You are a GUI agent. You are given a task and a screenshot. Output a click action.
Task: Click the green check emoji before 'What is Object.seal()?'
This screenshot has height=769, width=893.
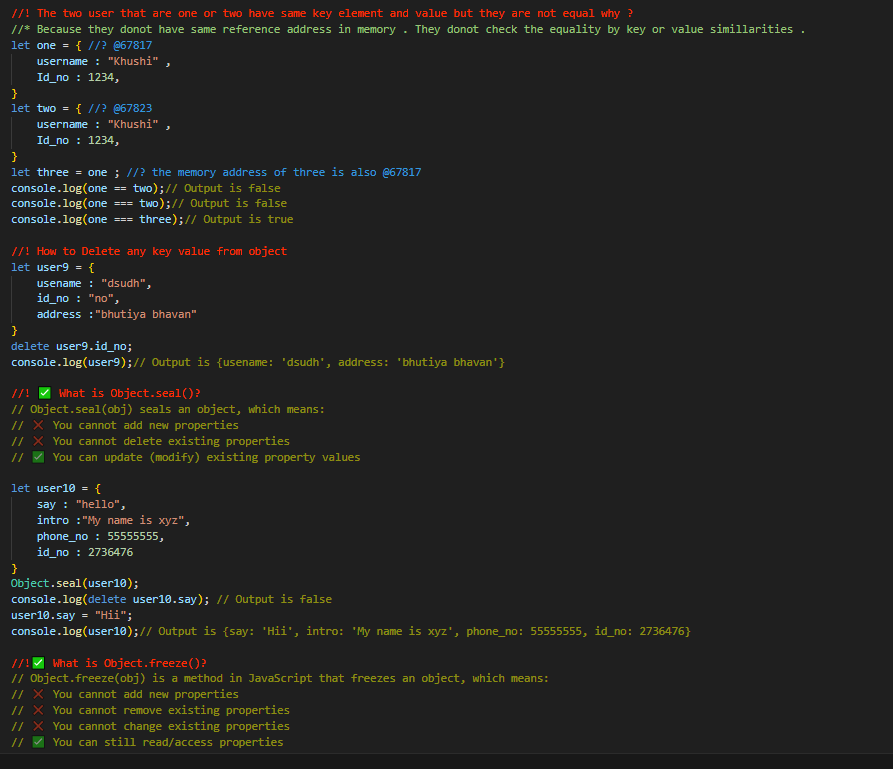click(x=44, y=393)
